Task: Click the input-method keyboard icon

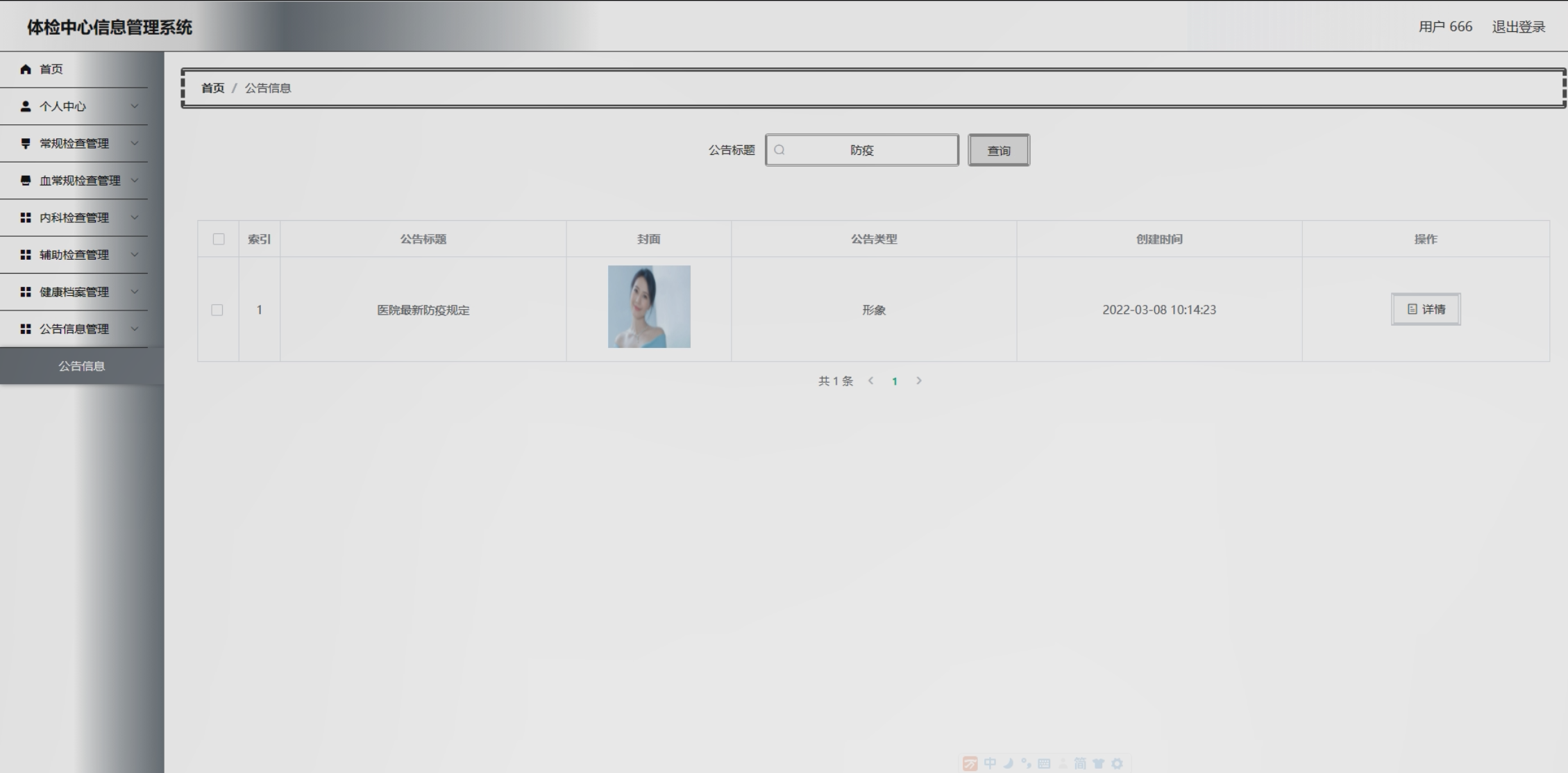Action: 1044,763
